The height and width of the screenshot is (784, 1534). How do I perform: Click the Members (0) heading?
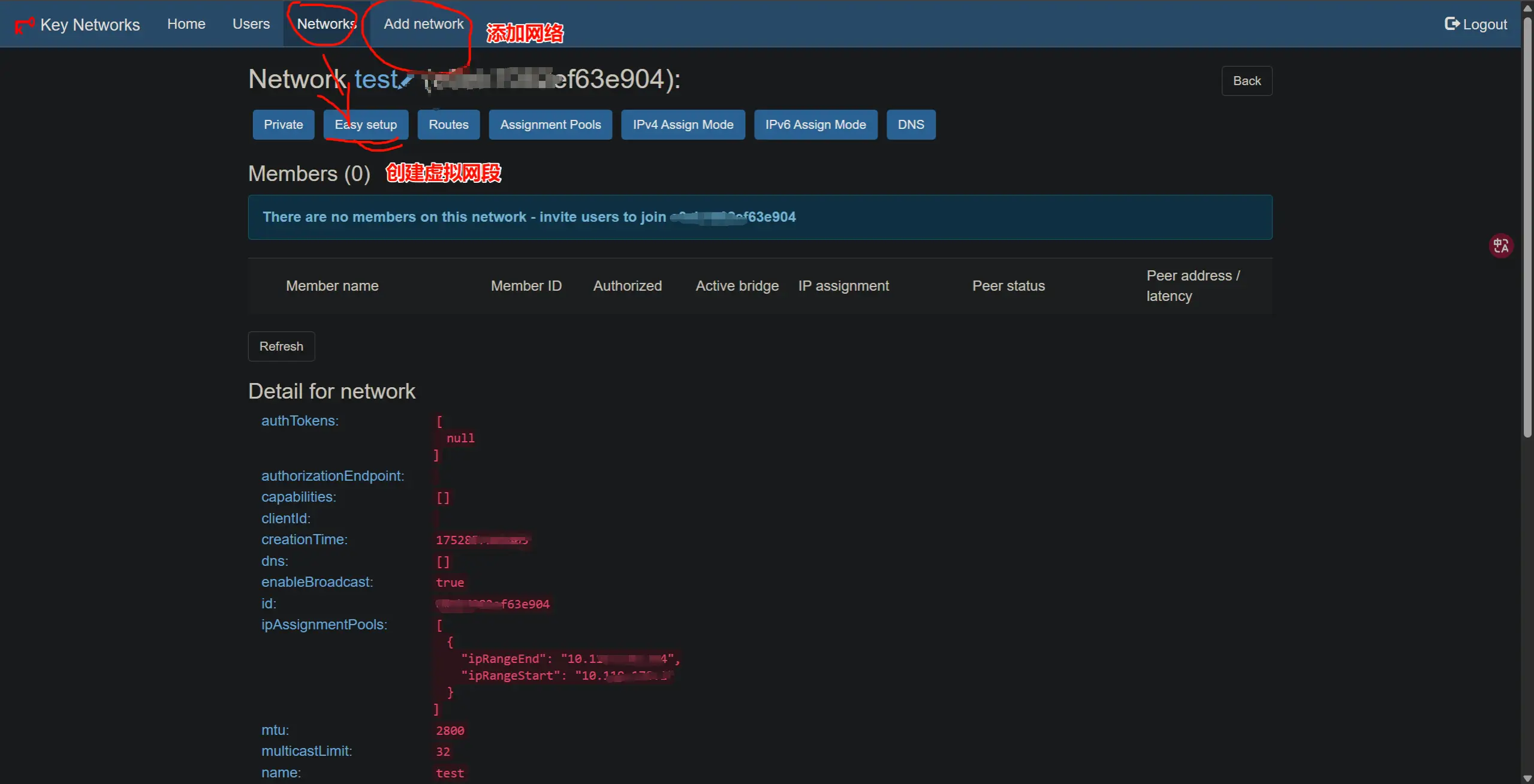pos(309,174)
